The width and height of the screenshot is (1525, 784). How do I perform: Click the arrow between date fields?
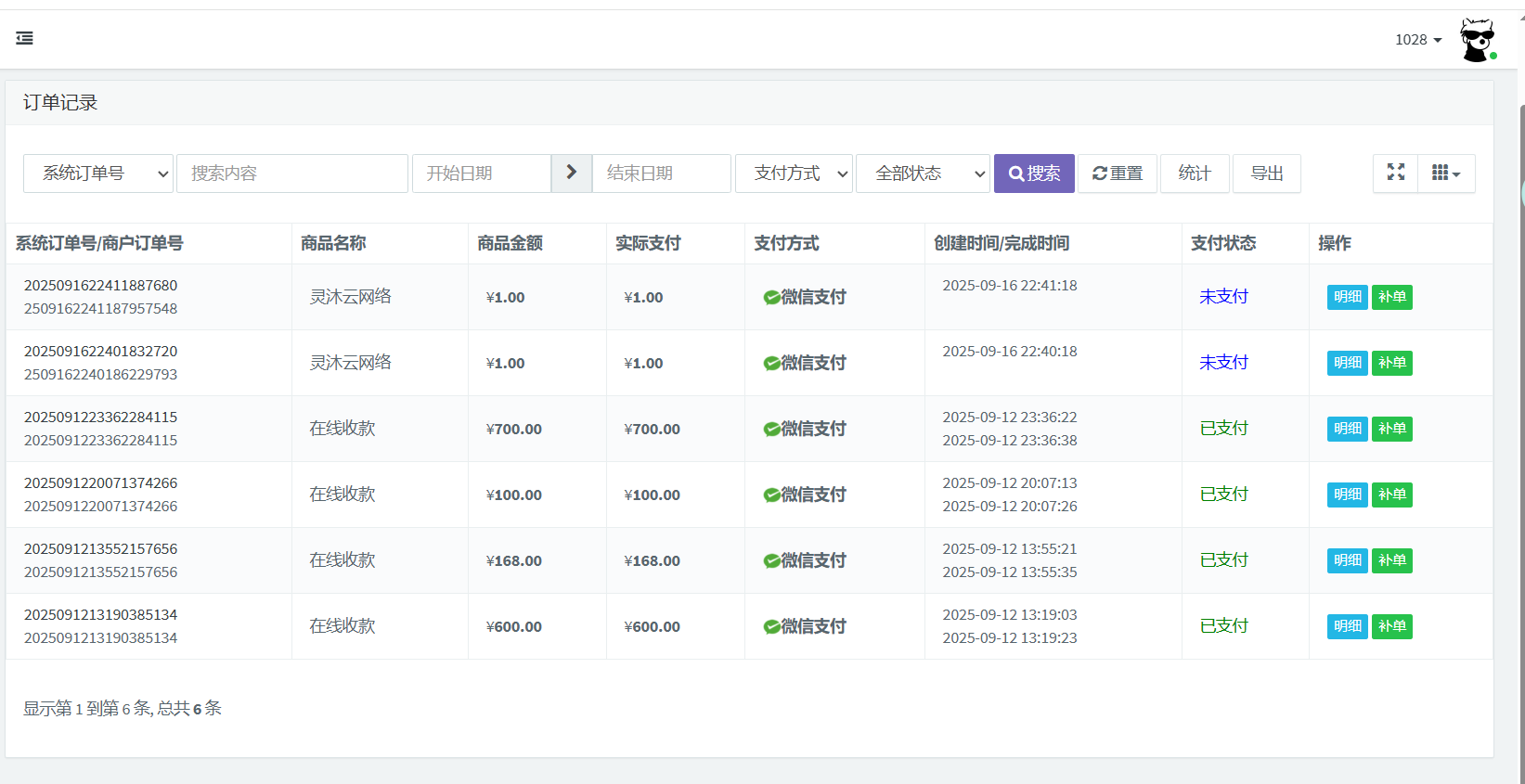coord(571,173)
